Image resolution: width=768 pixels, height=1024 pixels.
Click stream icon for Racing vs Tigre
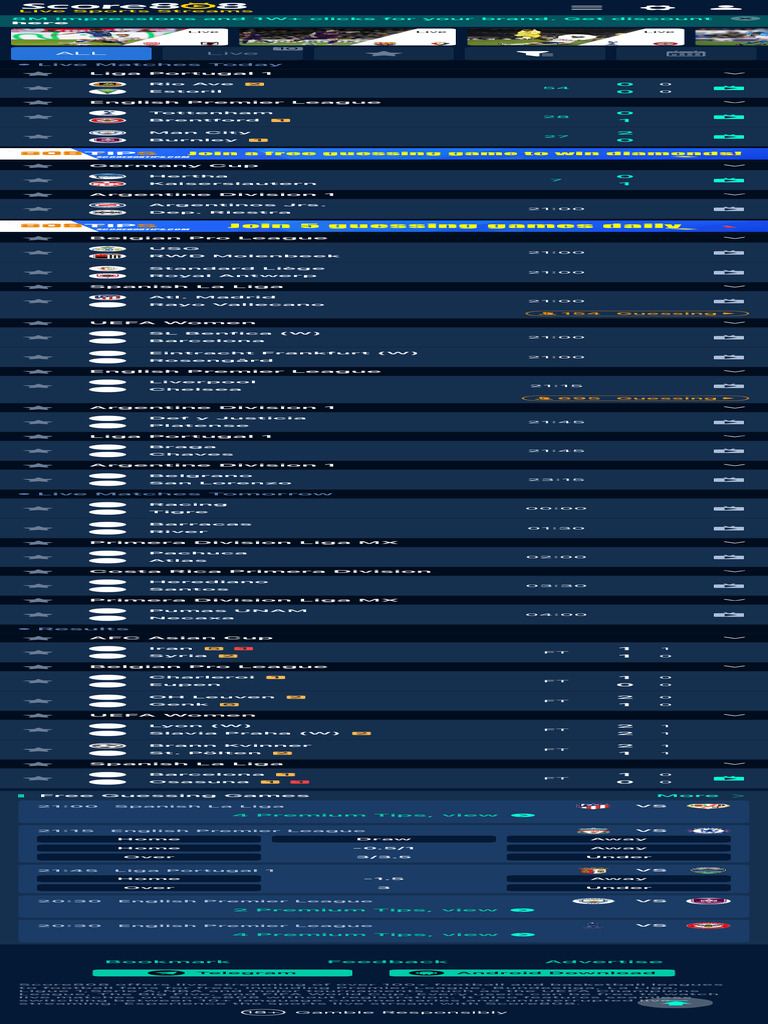click(729, 508)
